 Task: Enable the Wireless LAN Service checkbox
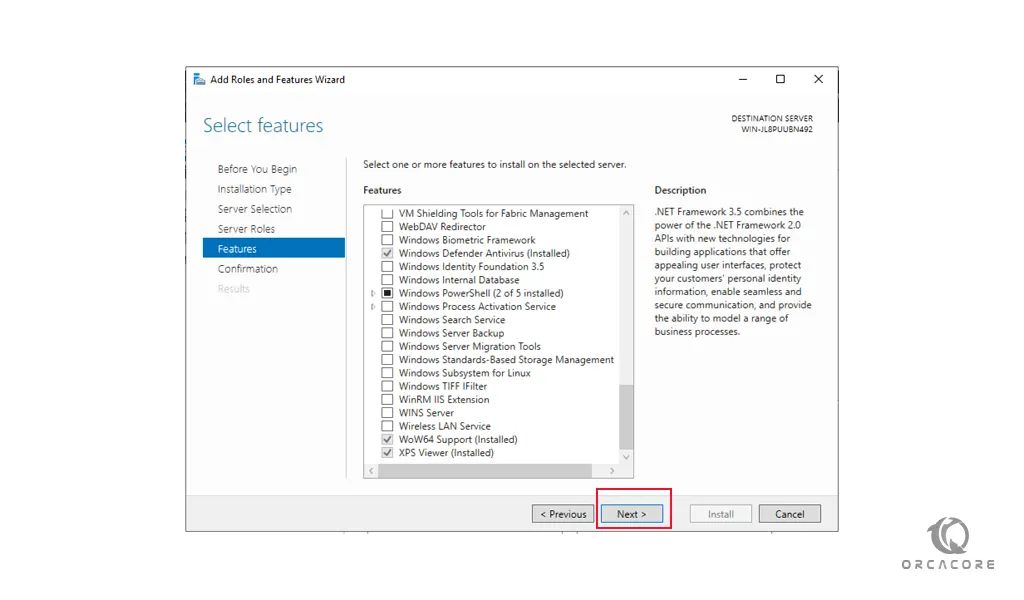(x=387, y=426)
